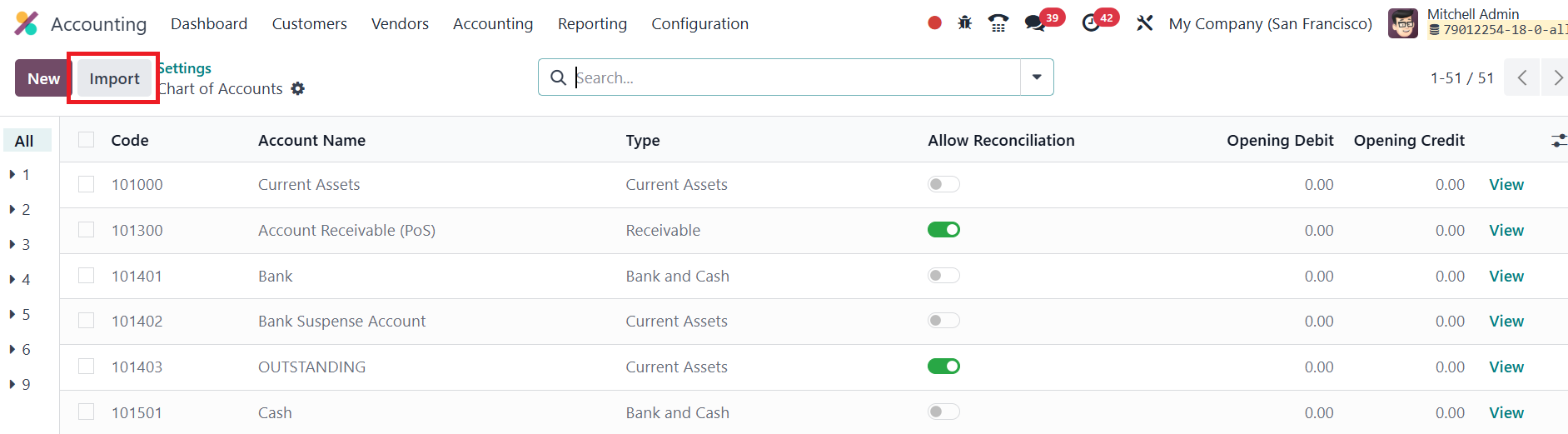Viewport: 1568px width, 434px height.
Task: Enable reconciliation for Current Assets 101000
Action: point(943,184)
